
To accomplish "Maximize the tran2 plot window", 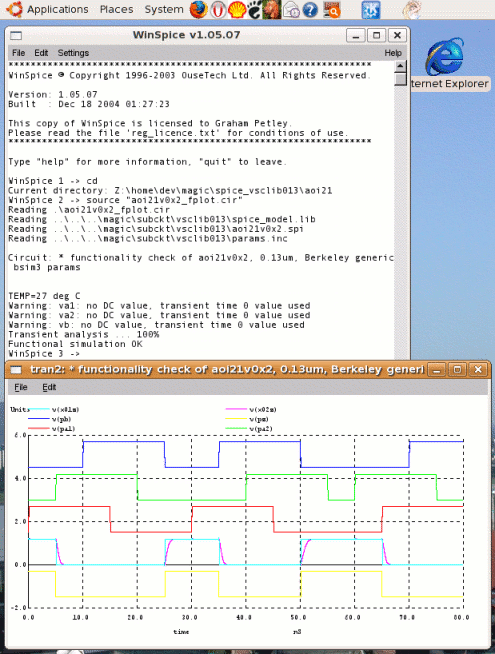I will tap(457, 370).
